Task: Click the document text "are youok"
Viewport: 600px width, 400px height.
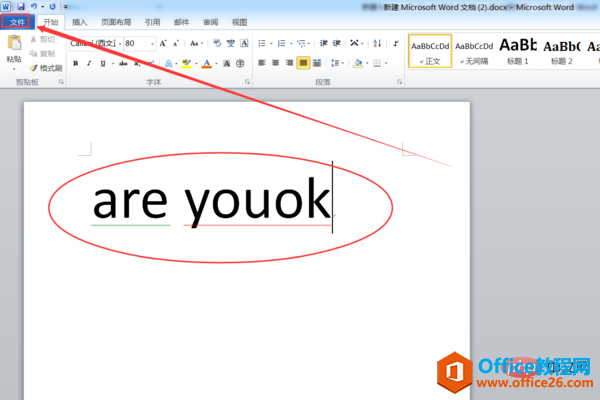Action: point(212,201)
